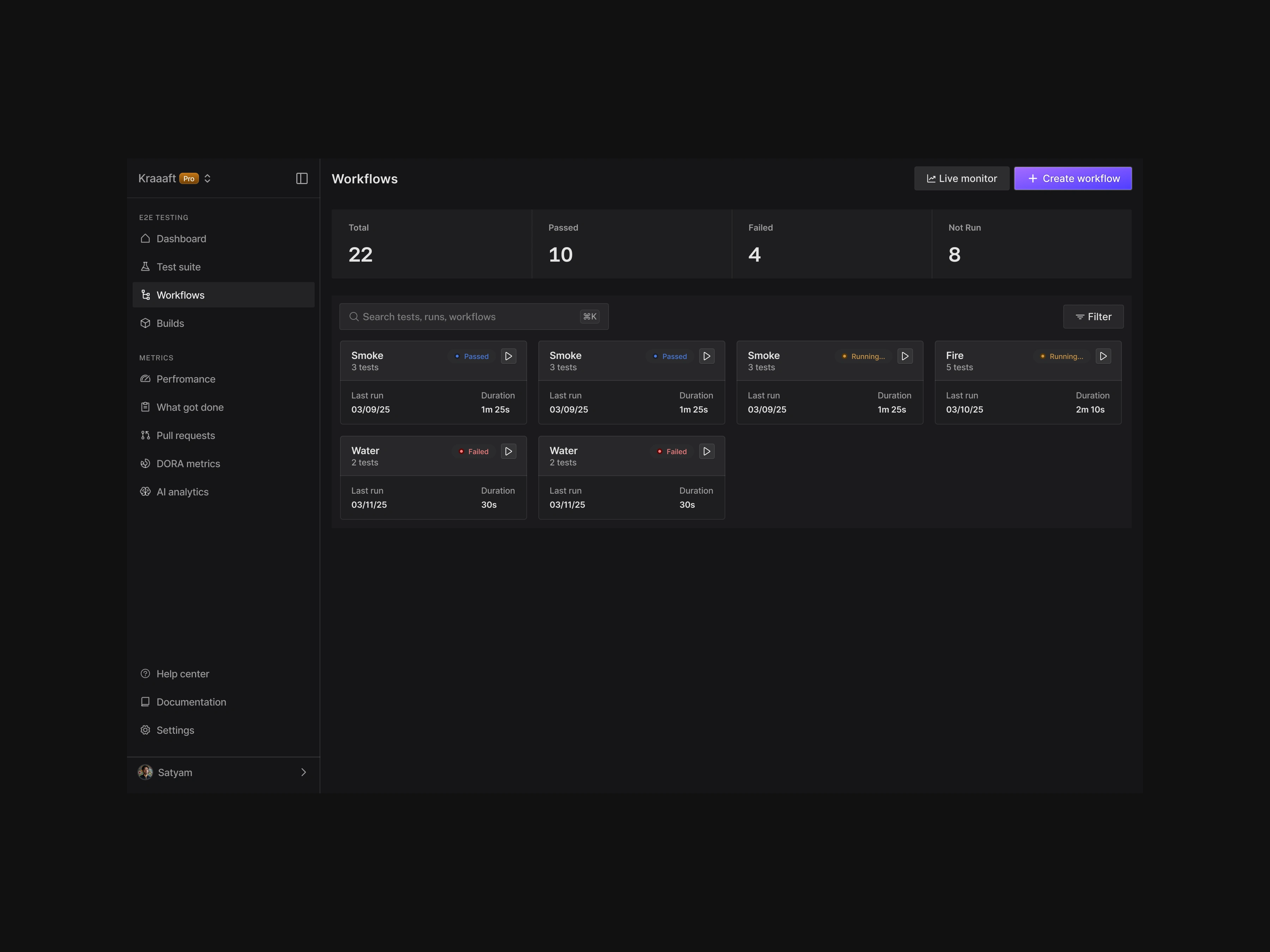Select the What got done item
This screenshot has height=952, width=1270.
click(189, 408)
